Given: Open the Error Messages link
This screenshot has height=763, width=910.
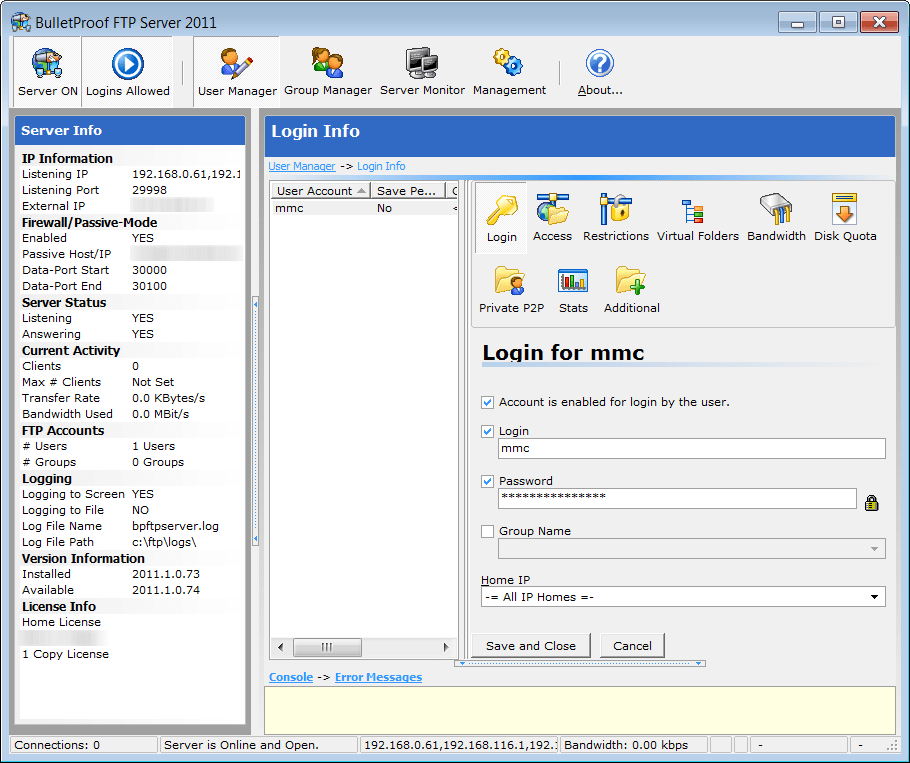Looking at the screenshot, I should pyautogui.click(x=378, y=677).
